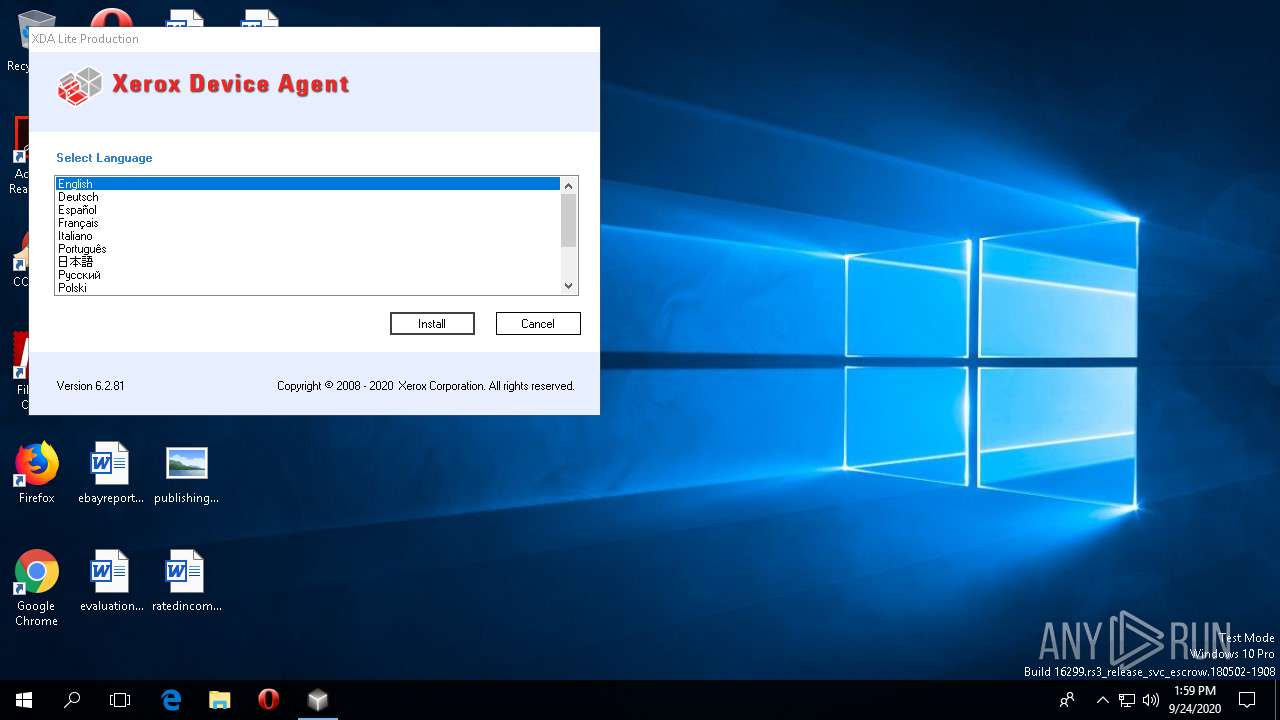Image resolution: width=1280 pixels, height=720 pixels.
Task: Select Português in the language list
Action: tap(308, 249)
